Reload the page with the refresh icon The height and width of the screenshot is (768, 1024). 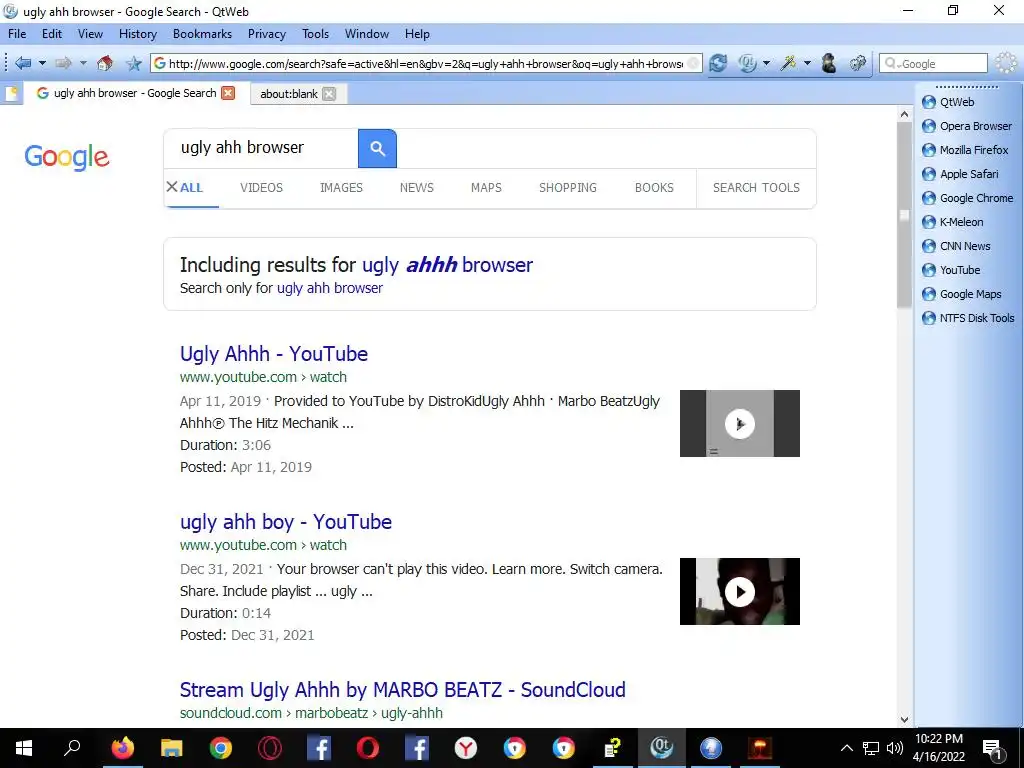click(718, 63)
